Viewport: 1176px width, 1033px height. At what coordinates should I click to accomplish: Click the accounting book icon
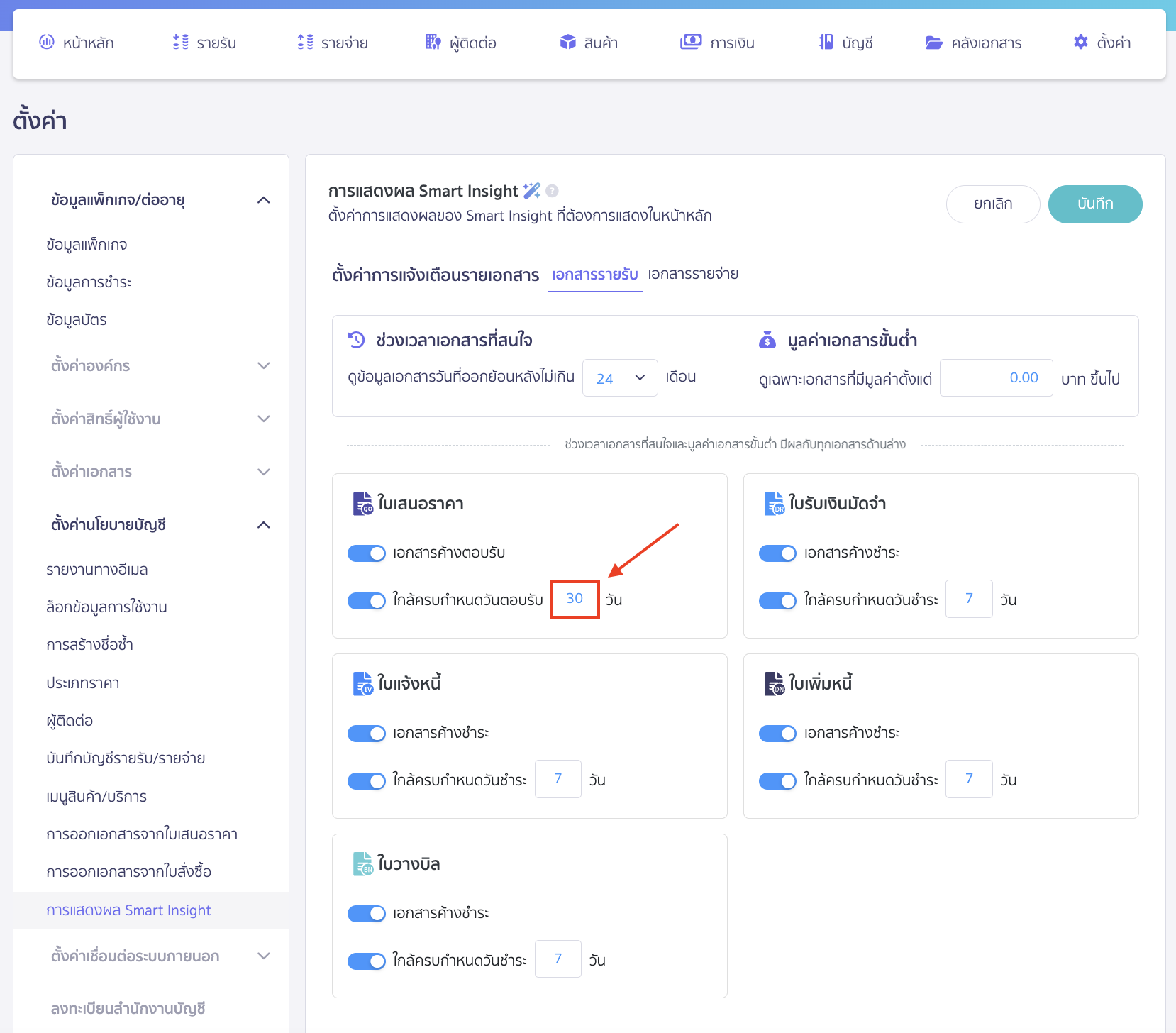coord(826,42)
